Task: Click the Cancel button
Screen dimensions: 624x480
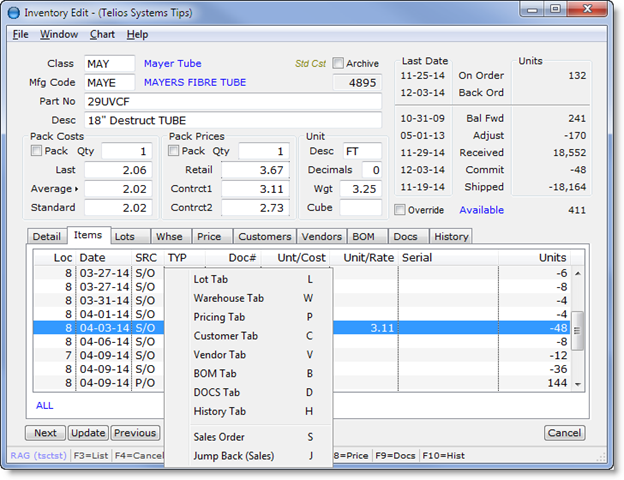Action: pos(564,433)
